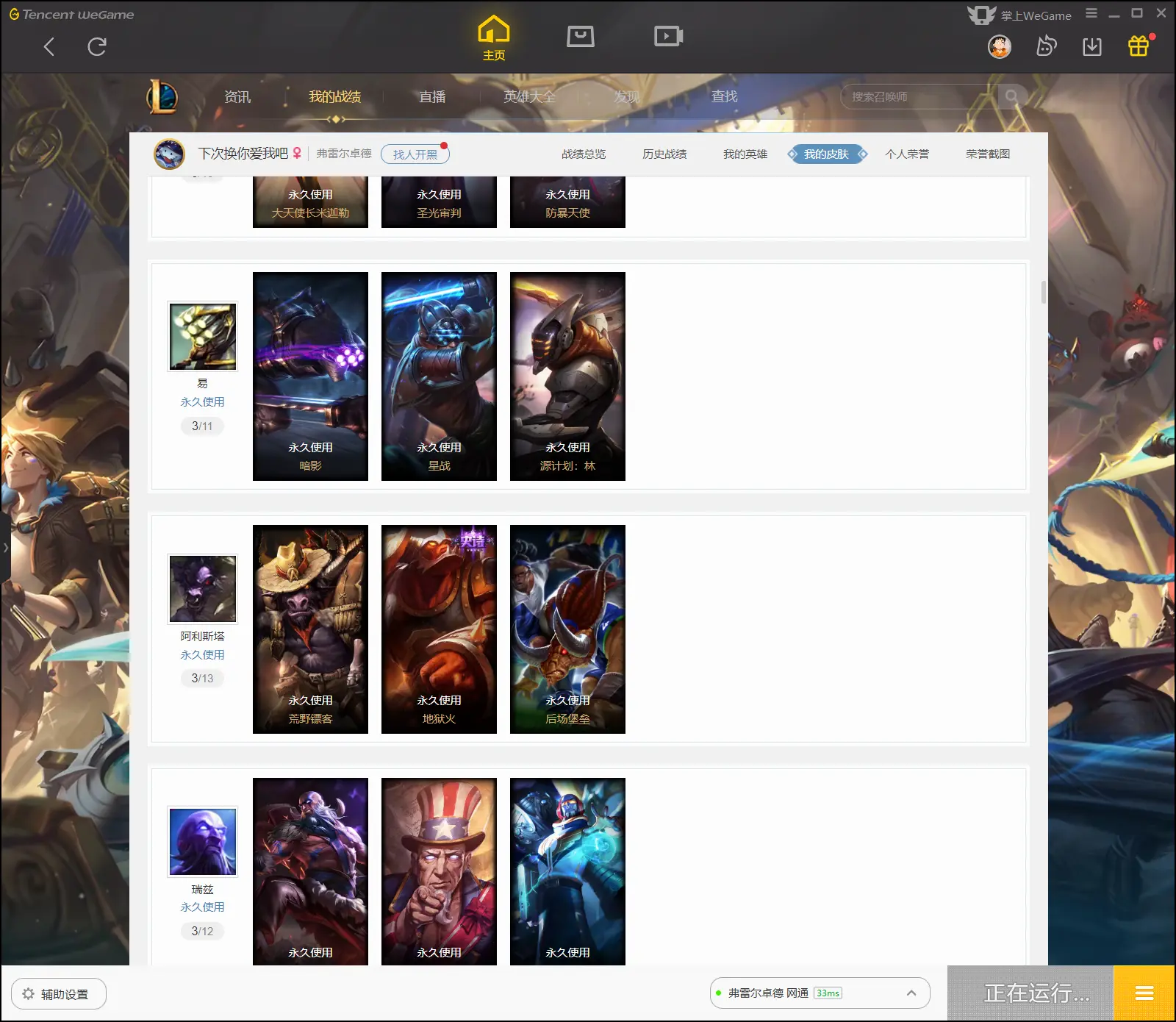Open the 星战 skin card
Viewport: 1176px width, 1022px height.
tap(439, 376)
